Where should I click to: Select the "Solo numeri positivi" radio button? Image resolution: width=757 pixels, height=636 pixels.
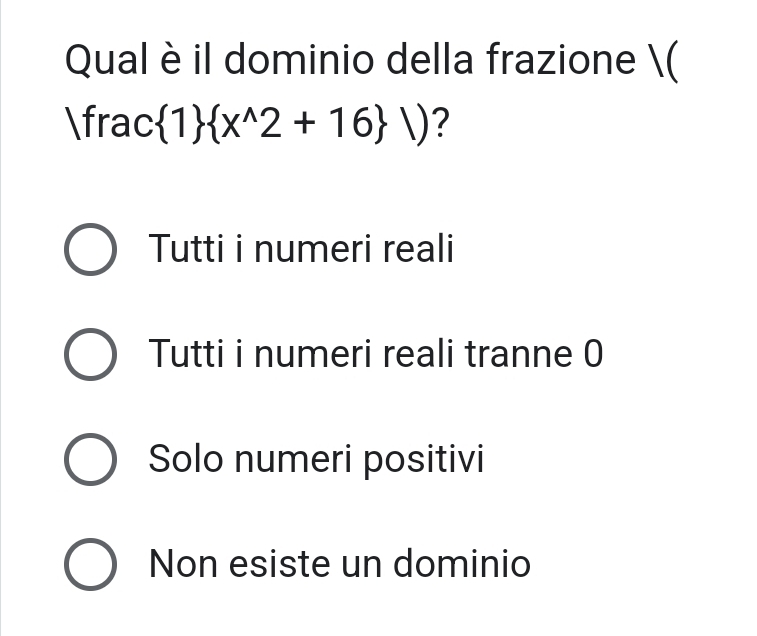pos(90,461)
